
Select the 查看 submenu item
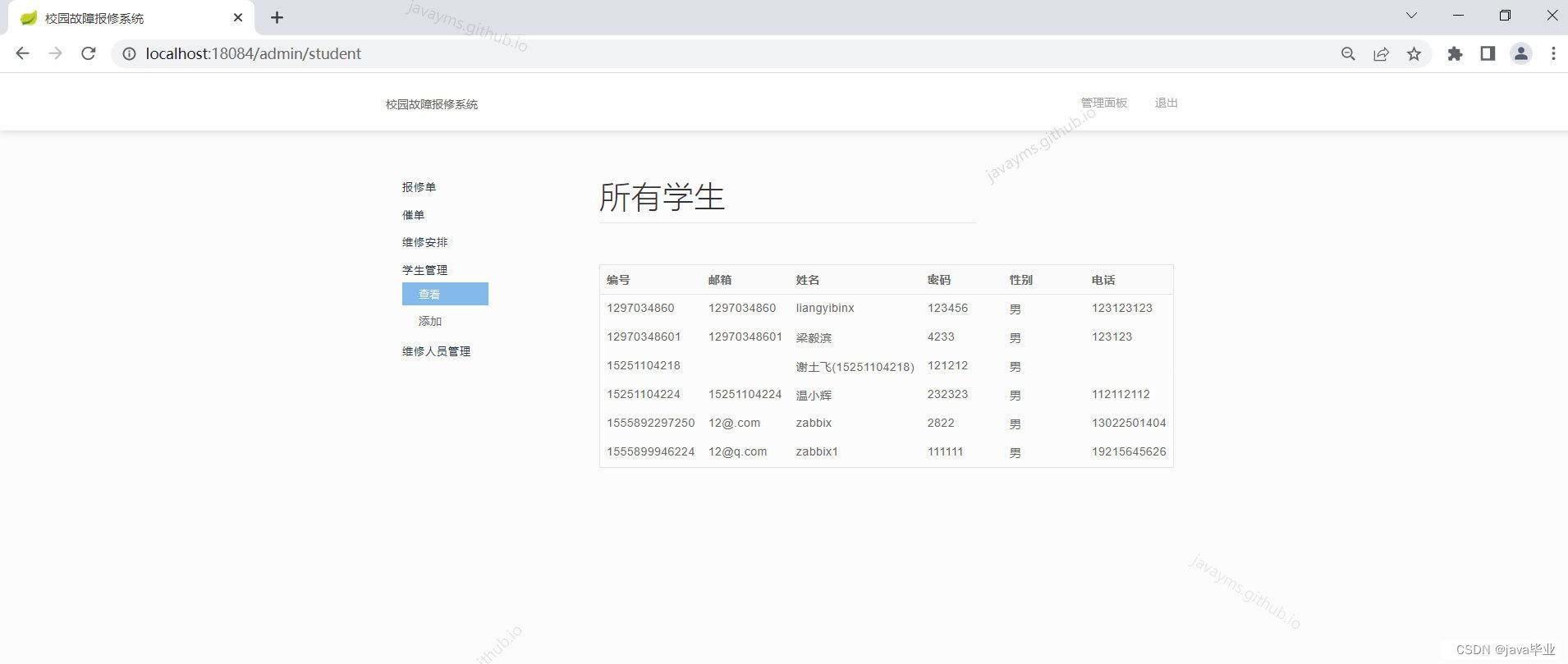pos(445,294)
